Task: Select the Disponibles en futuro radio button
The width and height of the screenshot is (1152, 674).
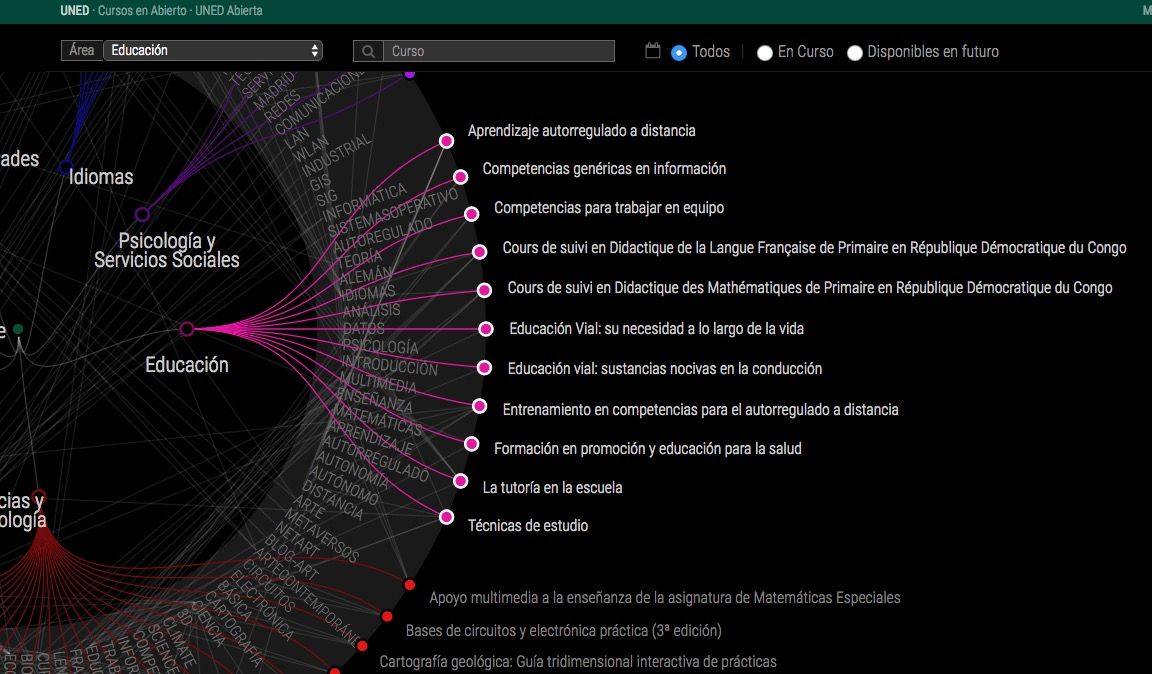Action: (854, 53)
